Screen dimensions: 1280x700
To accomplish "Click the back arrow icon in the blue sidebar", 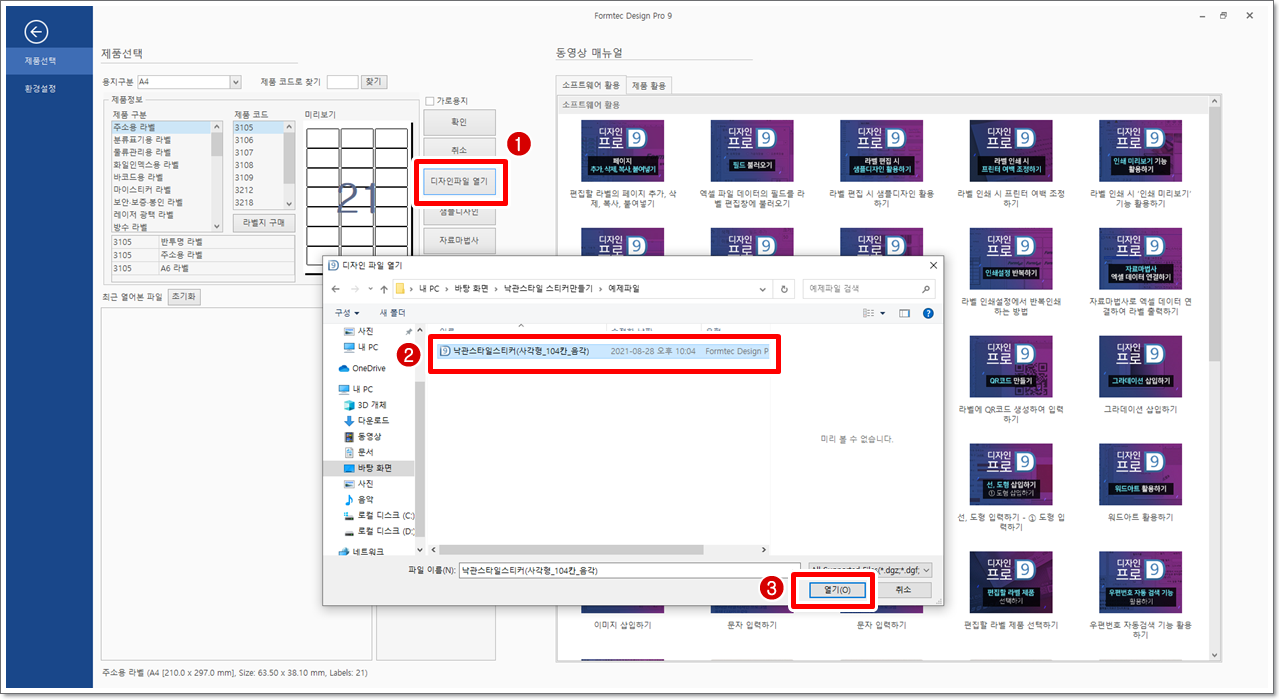I will (36, 32).
